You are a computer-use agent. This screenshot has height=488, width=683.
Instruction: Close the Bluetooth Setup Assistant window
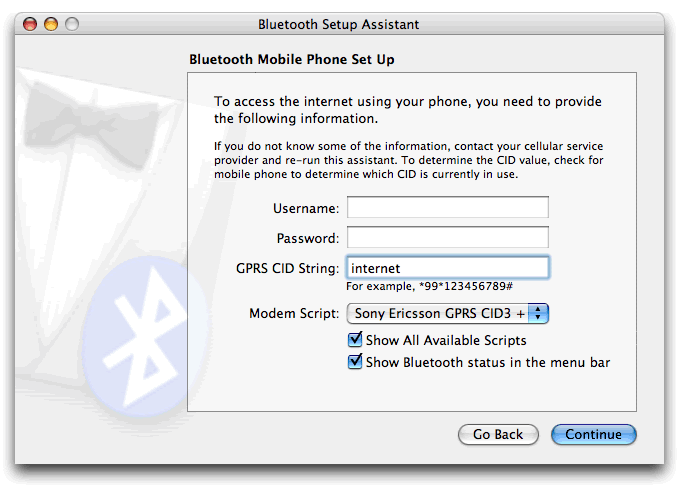click(x=30, y=23)
